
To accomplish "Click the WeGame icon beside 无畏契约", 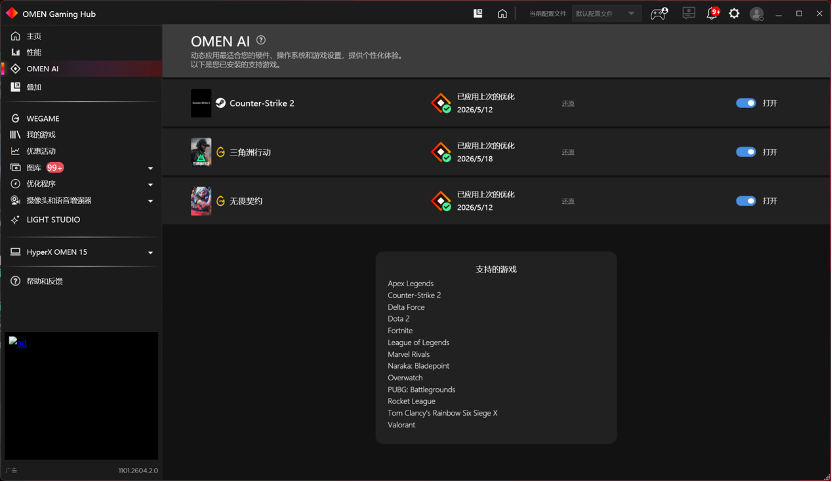I will (x=220, y=201).
